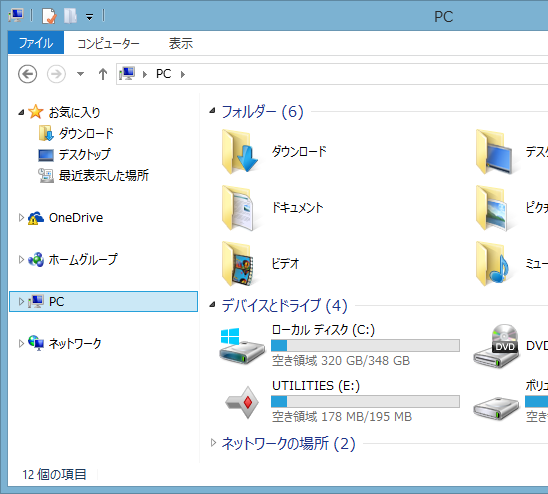The width and height of the screenshot is (548, 494).
Task: Click the UTILITIES (E:) drive label
Action: pyautogui.click(x=316, y=386)
